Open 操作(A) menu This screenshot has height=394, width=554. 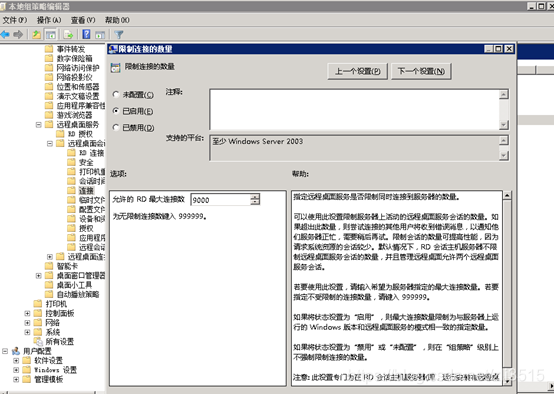(x=49, y=20)
